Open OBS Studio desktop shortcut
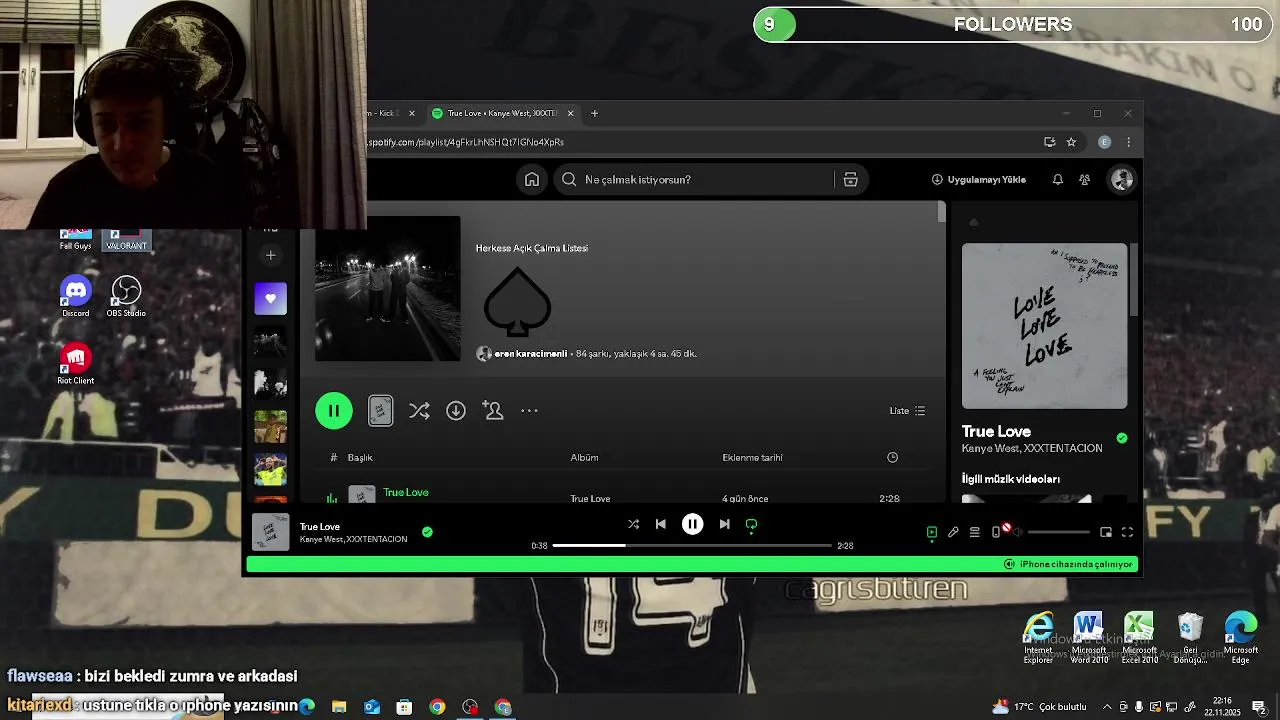Image resolution: width=1280 pixels, height=720 pixels. pyautogui.click(x=126, y=296)
